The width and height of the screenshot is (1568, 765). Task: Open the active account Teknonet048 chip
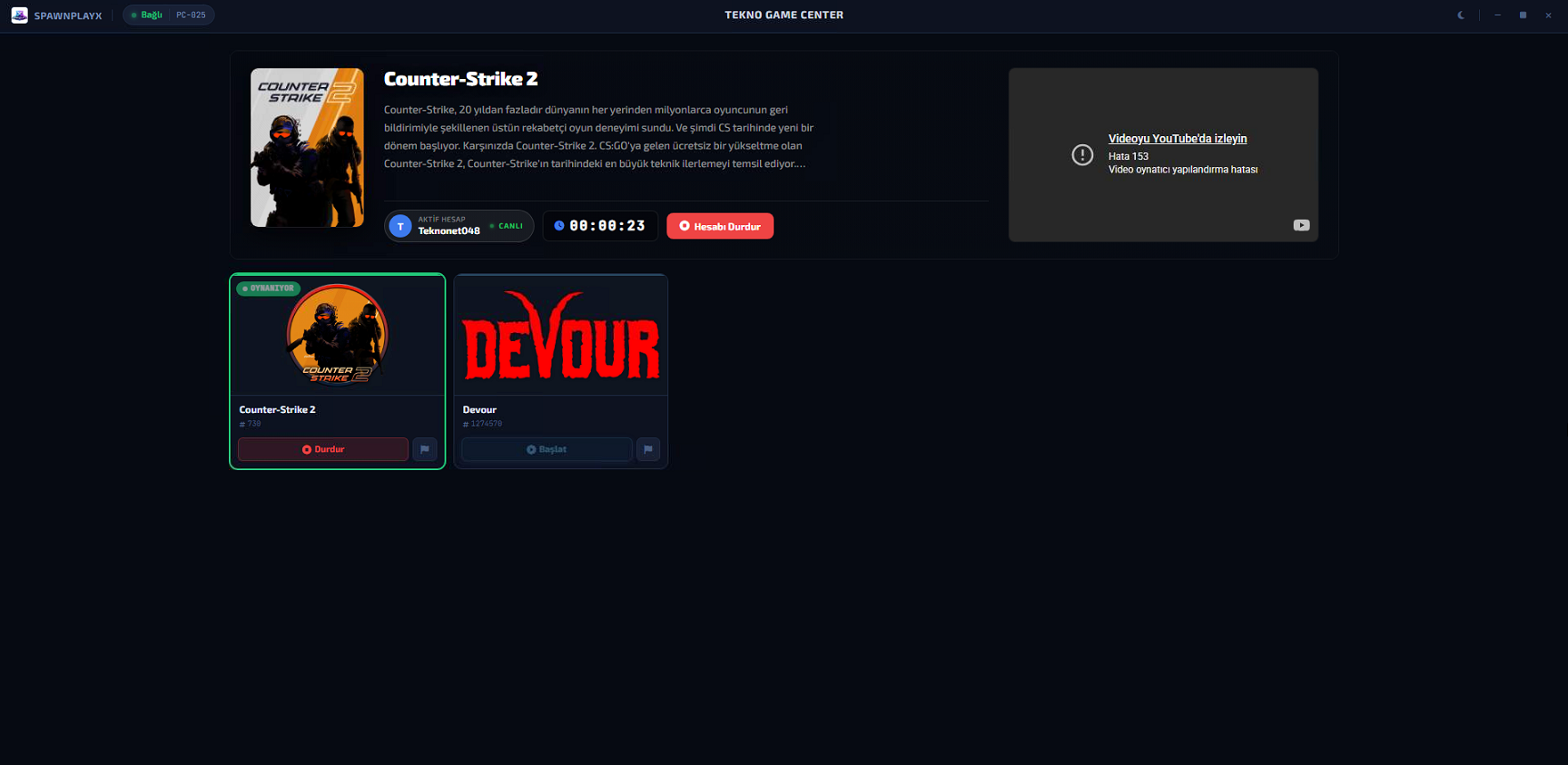pyautogui.click(x=459, y=226)
